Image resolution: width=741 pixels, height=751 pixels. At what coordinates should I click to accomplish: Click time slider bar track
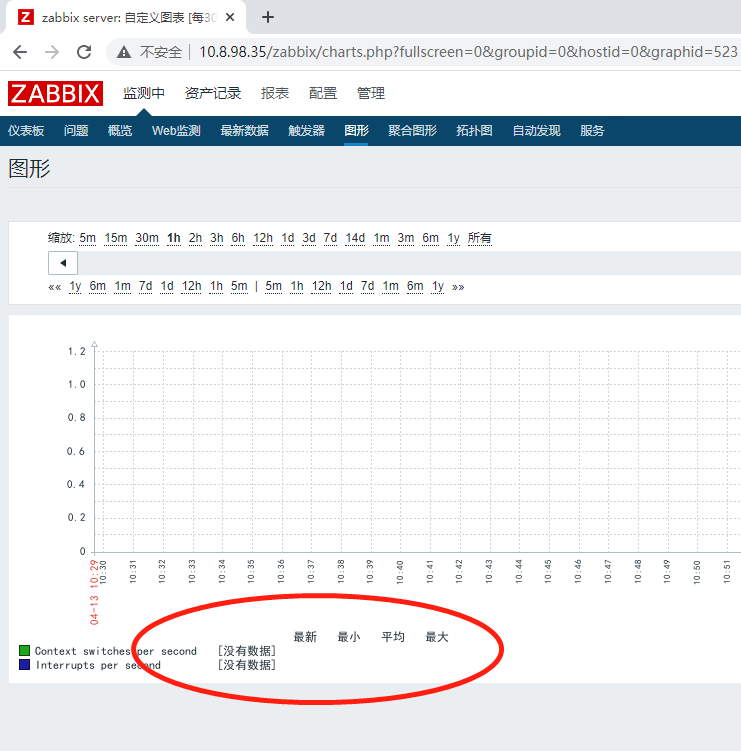tap(409, 263)
